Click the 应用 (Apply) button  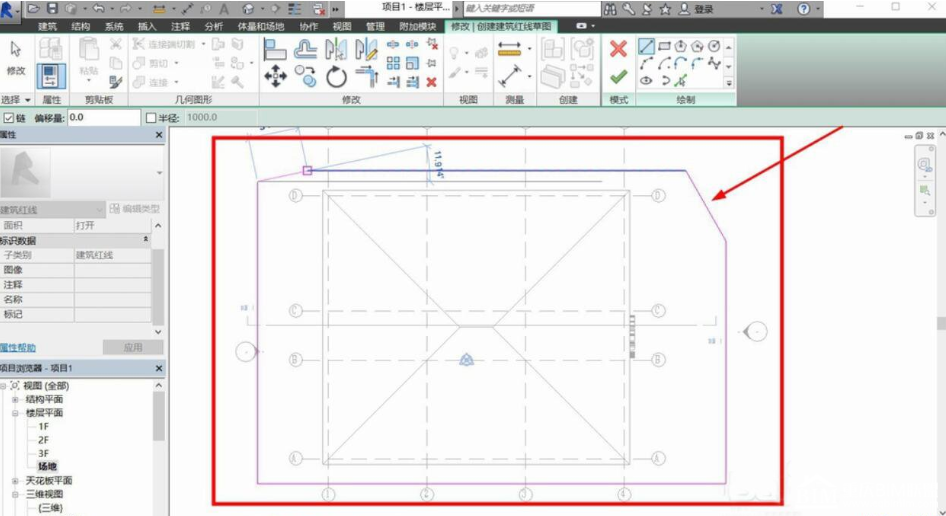click(133, 347)
